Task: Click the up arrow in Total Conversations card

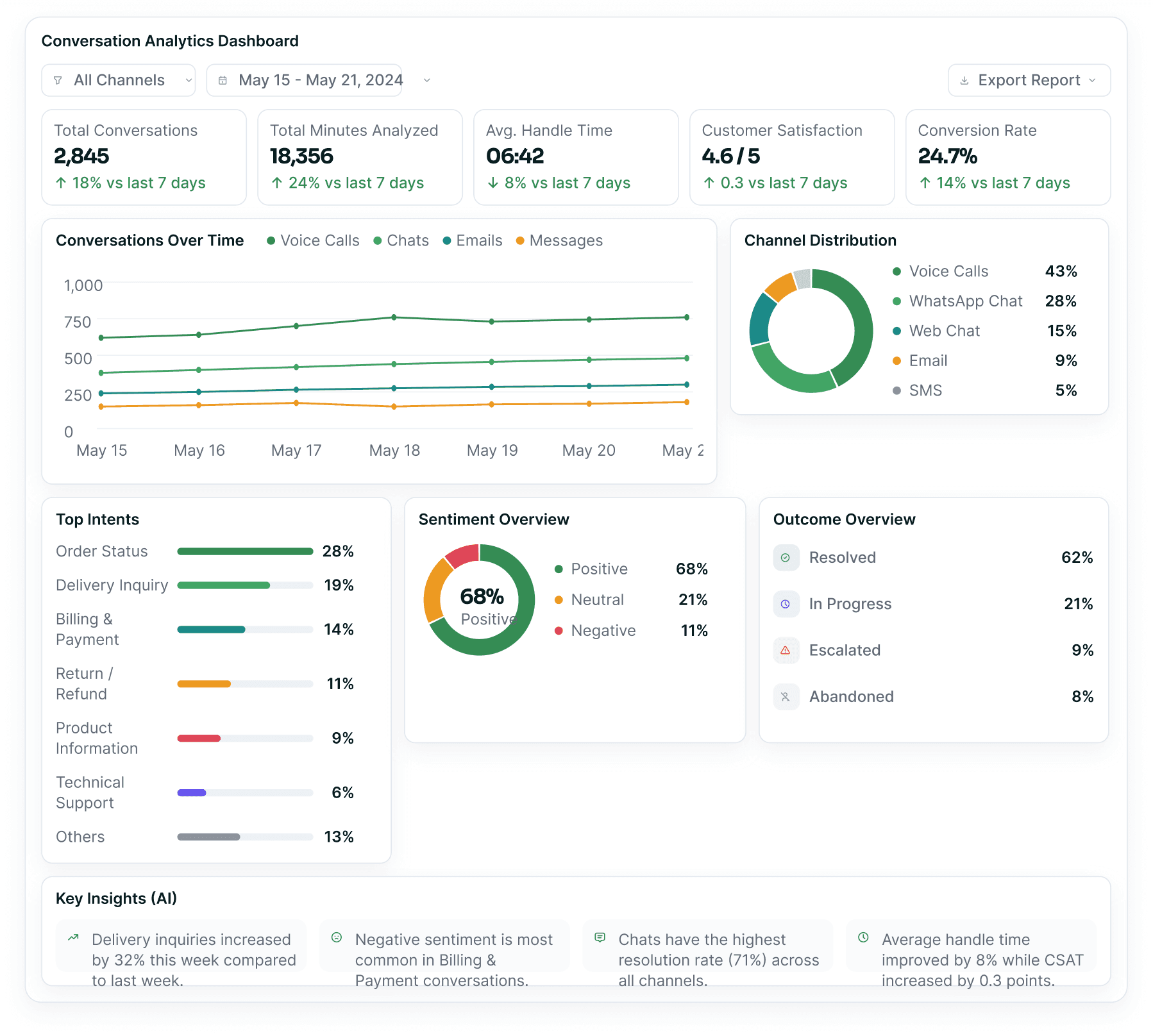Action: 61,183
